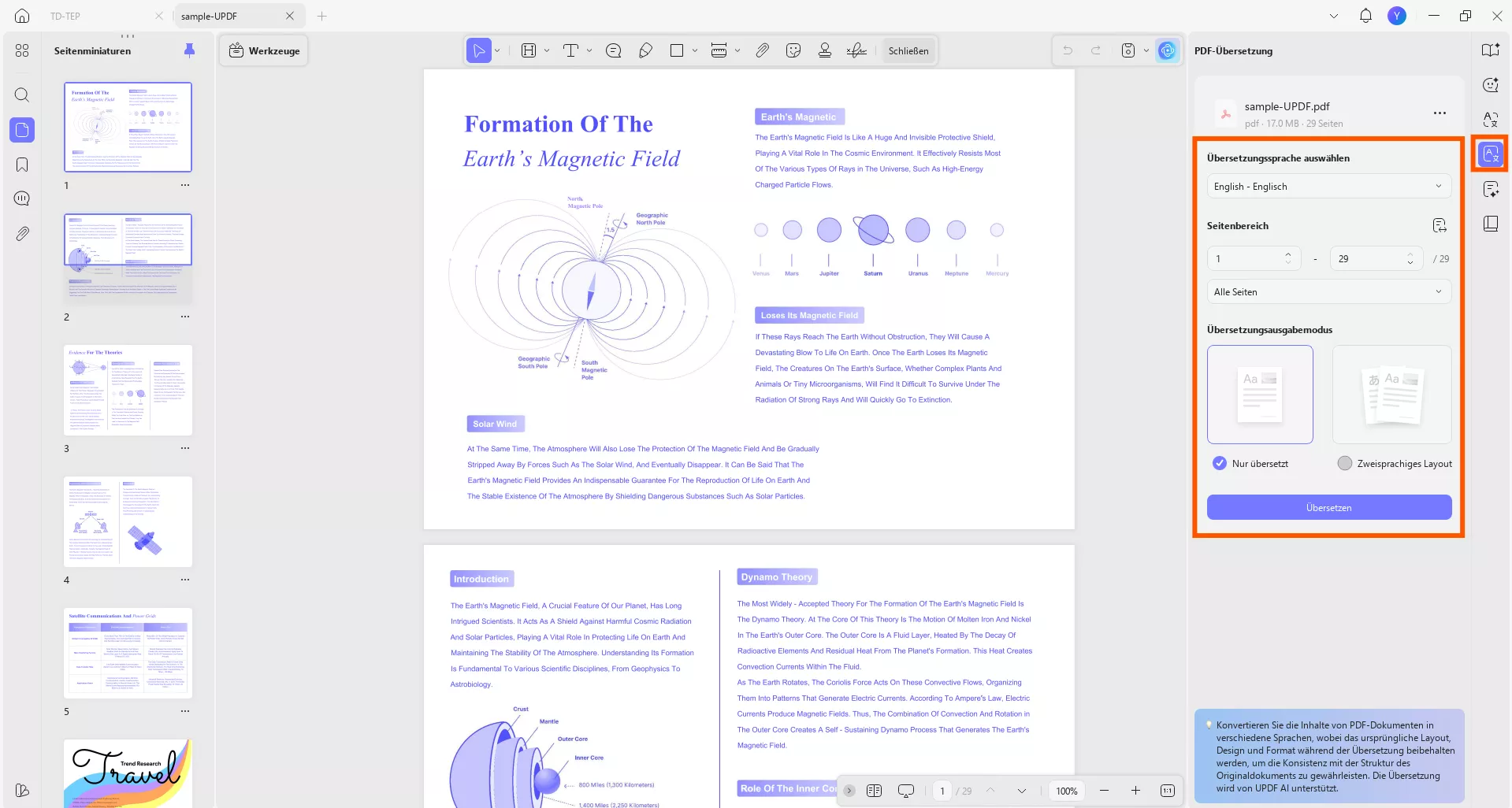The height and width of the screenshot is (808, 1512).
Task: Open UPDF AI assistant
Action: [x=1167, y=50]
